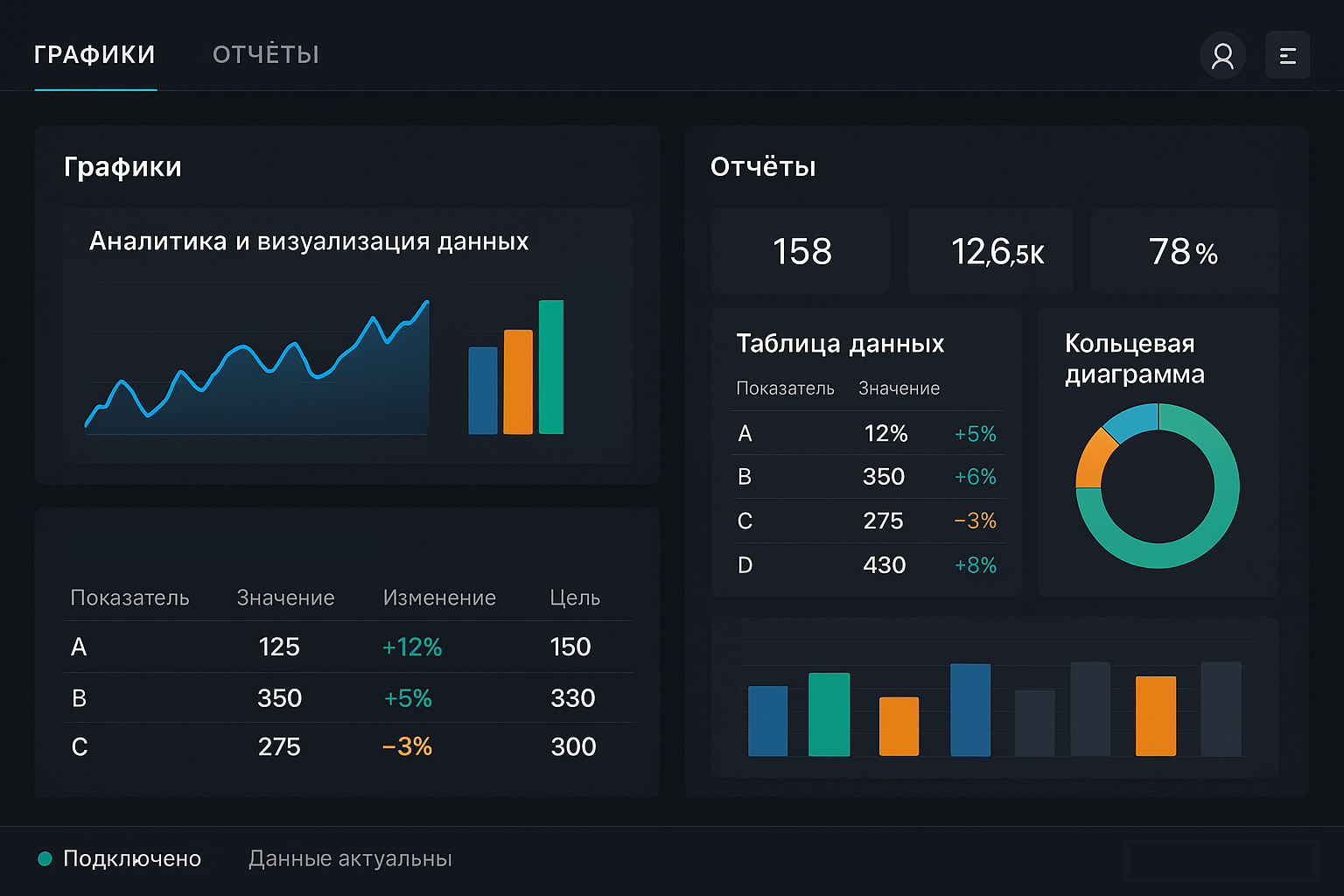This screenshot has width=1344, height=896.
Task: Open the user profile icon
Action: click(x=1222, y=56)
